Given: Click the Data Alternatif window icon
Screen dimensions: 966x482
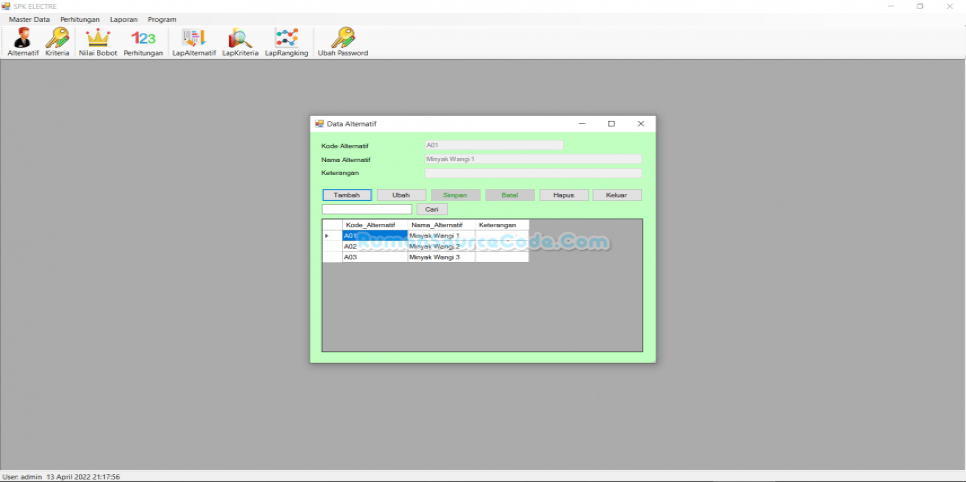Looking at the screenshot, I should click(x=319, y=124).
